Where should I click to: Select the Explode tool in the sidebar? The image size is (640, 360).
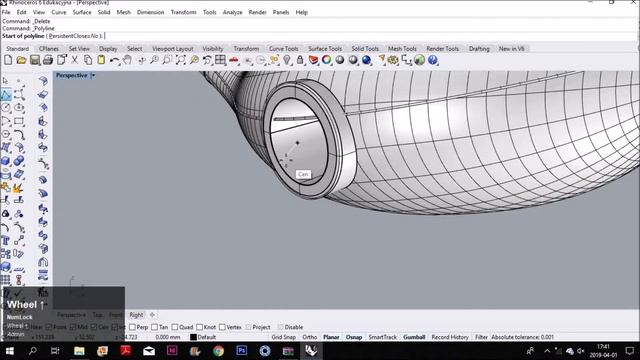[x=18, y=188]
